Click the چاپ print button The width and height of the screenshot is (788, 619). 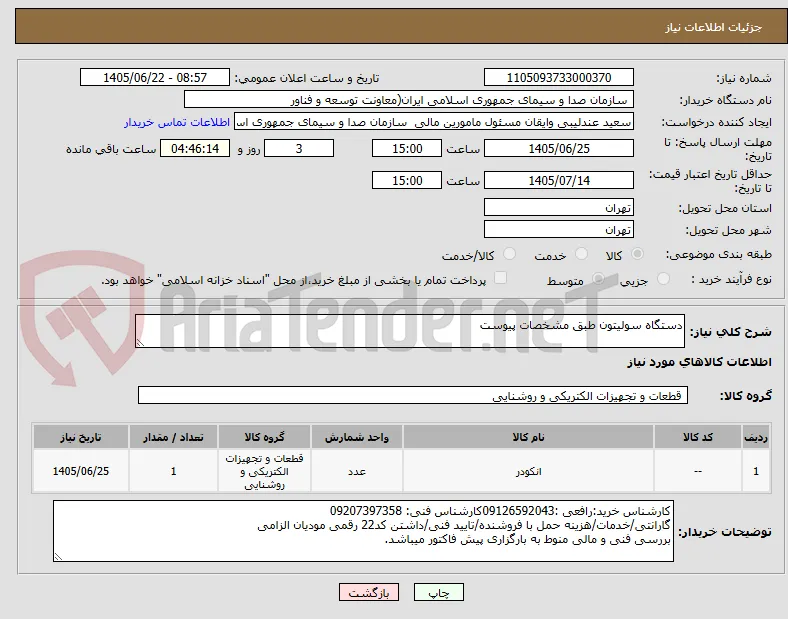(439, 592)
